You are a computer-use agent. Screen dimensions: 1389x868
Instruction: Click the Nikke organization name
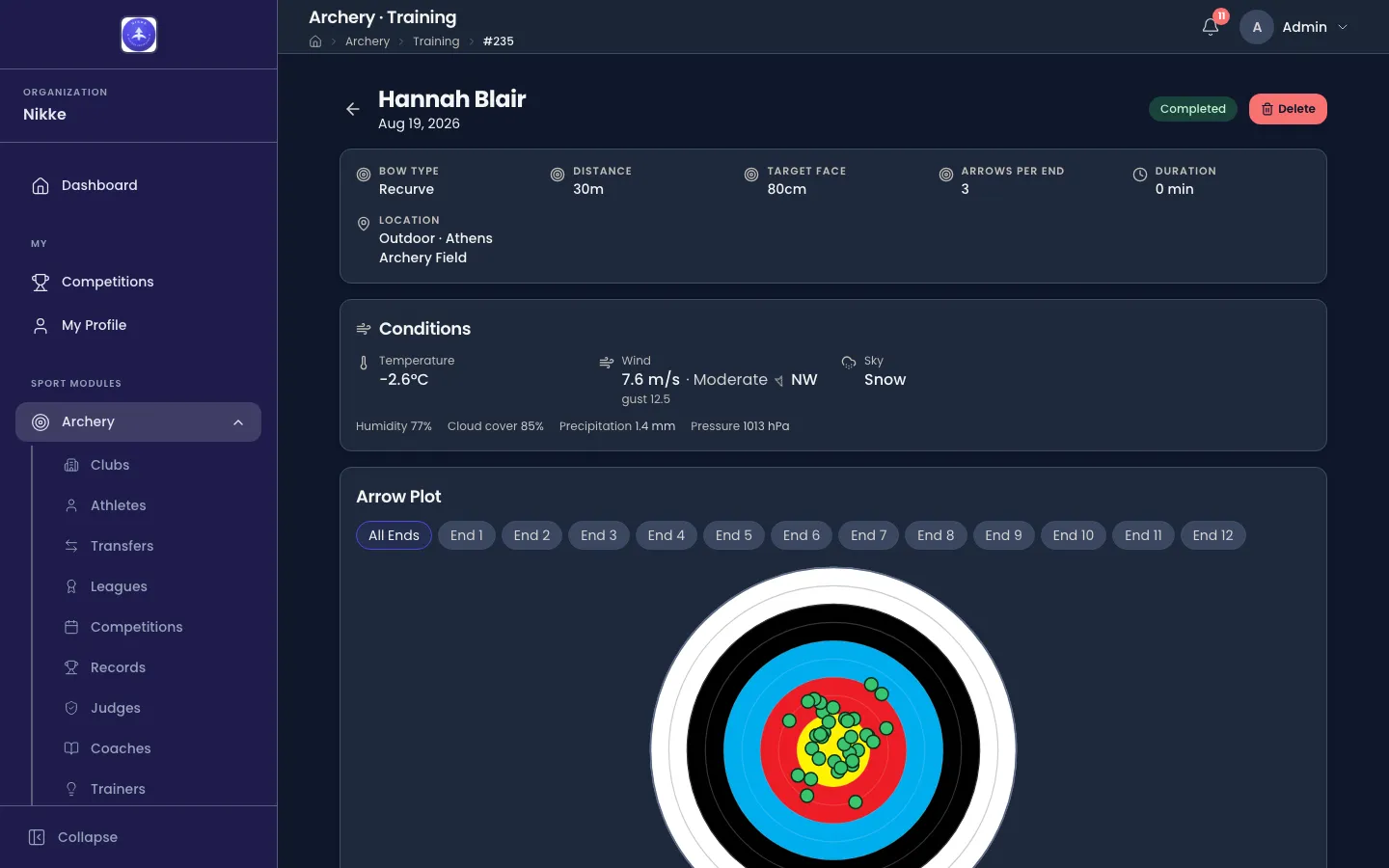44,114
